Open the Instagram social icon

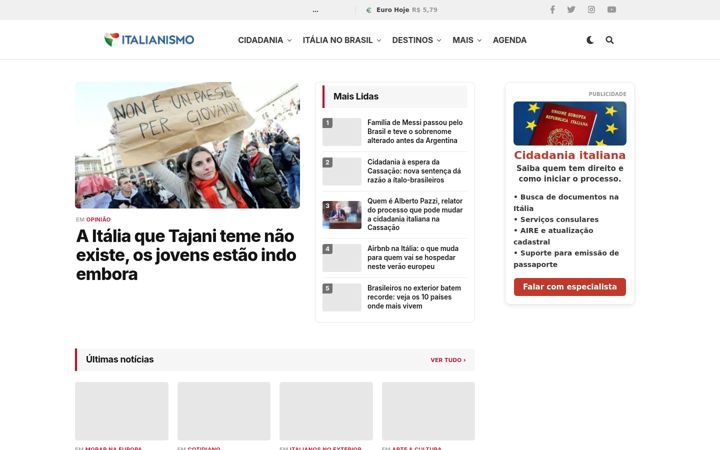click(x=591, y=10)
